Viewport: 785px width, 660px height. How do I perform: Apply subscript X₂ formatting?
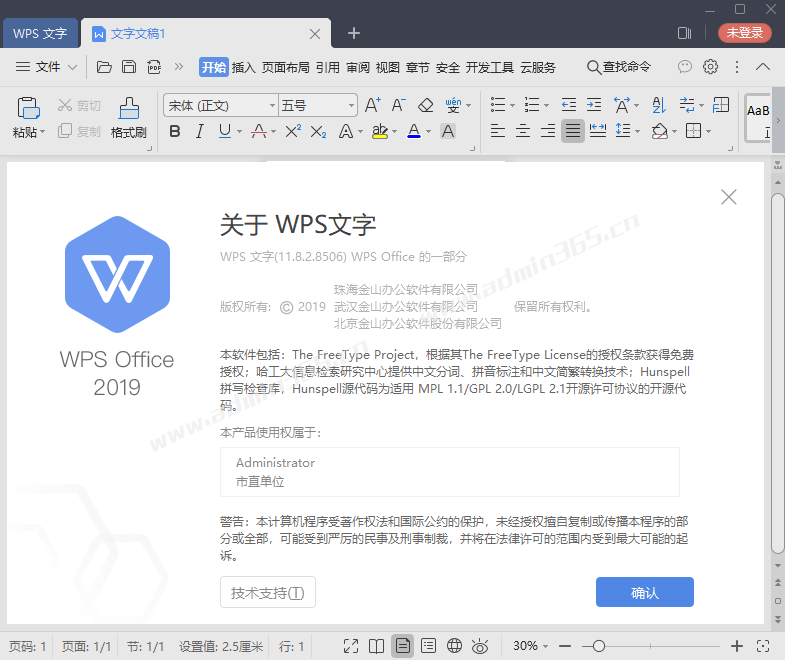[318, 132]
